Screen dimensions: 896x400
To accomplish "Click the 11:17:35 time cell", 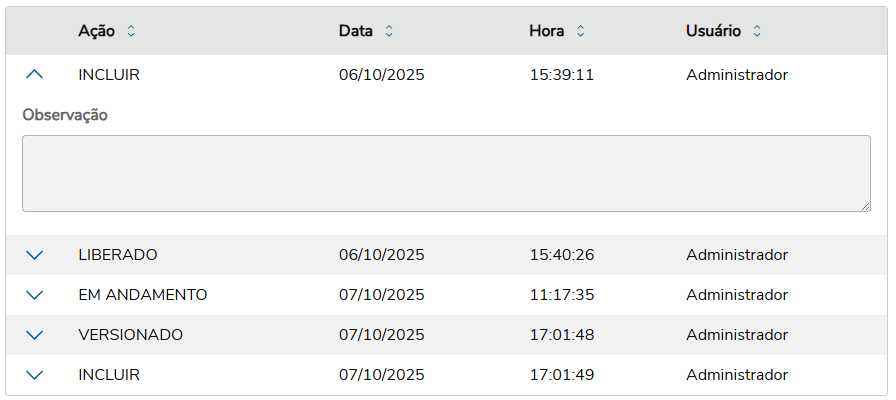I will coord(562,295).
